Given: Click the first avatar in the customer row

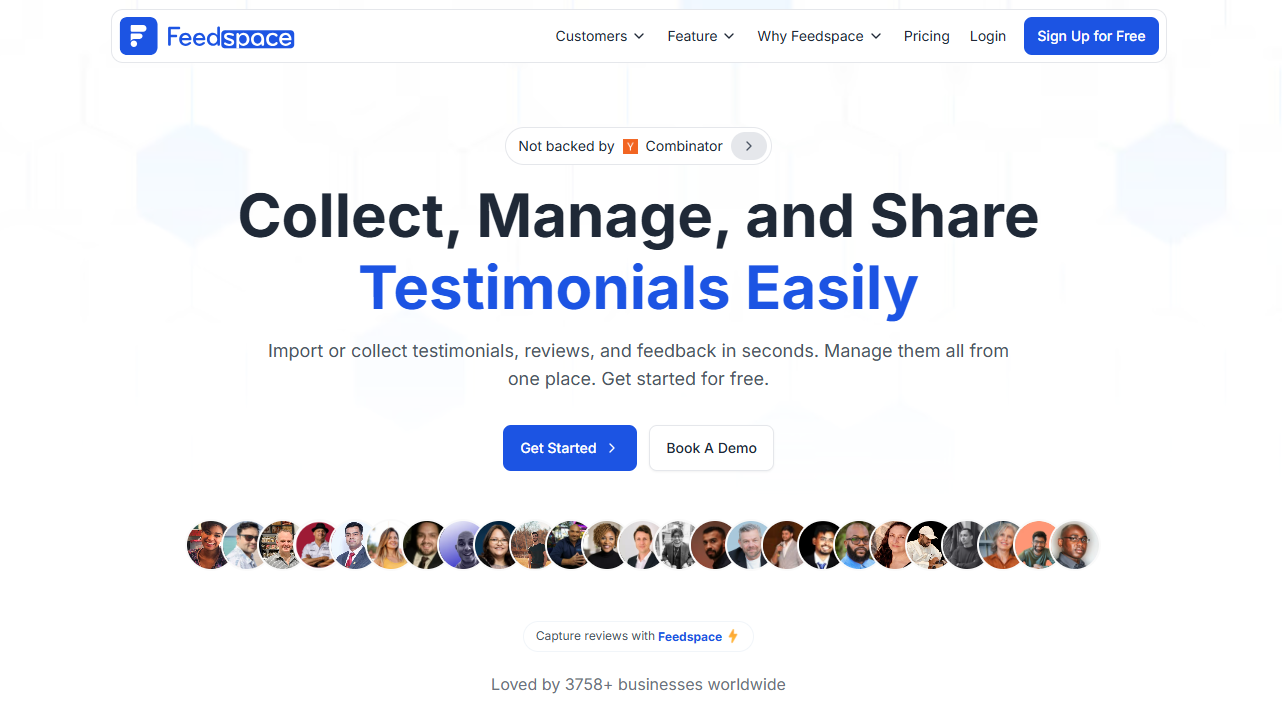Looking at the screenshot, I should tap(211, 545).
